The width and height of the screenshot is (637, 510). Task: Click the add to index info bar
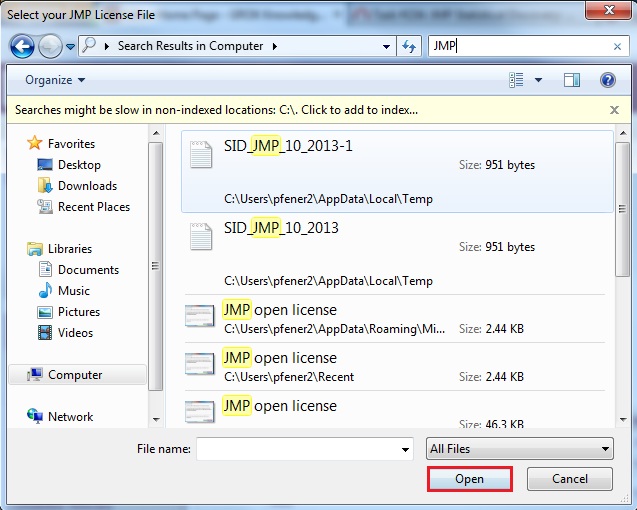point(216,110)
